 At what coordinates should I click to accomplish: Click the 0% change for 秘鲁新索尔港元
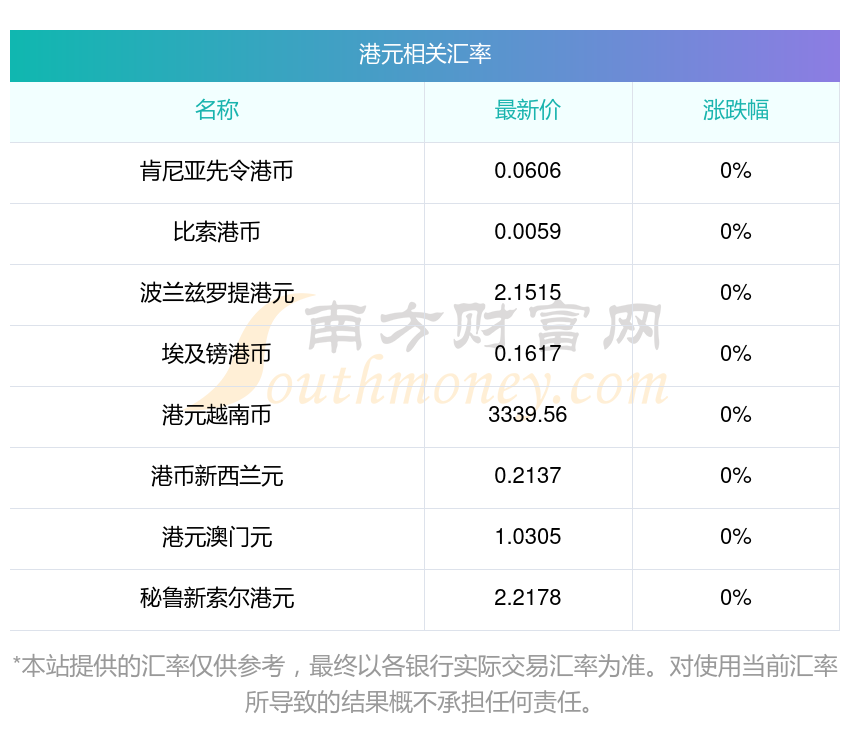click(x=736, y=598)
